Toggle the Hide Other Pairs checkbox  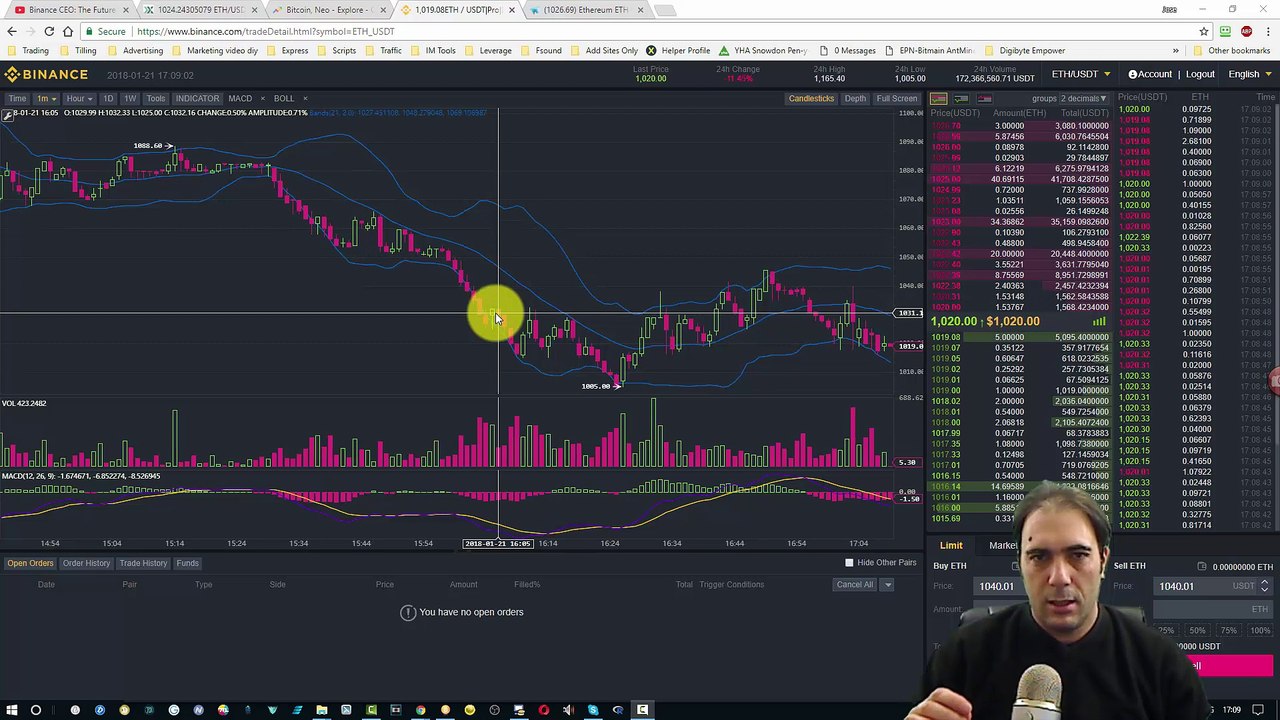click(x=849, y=562)
